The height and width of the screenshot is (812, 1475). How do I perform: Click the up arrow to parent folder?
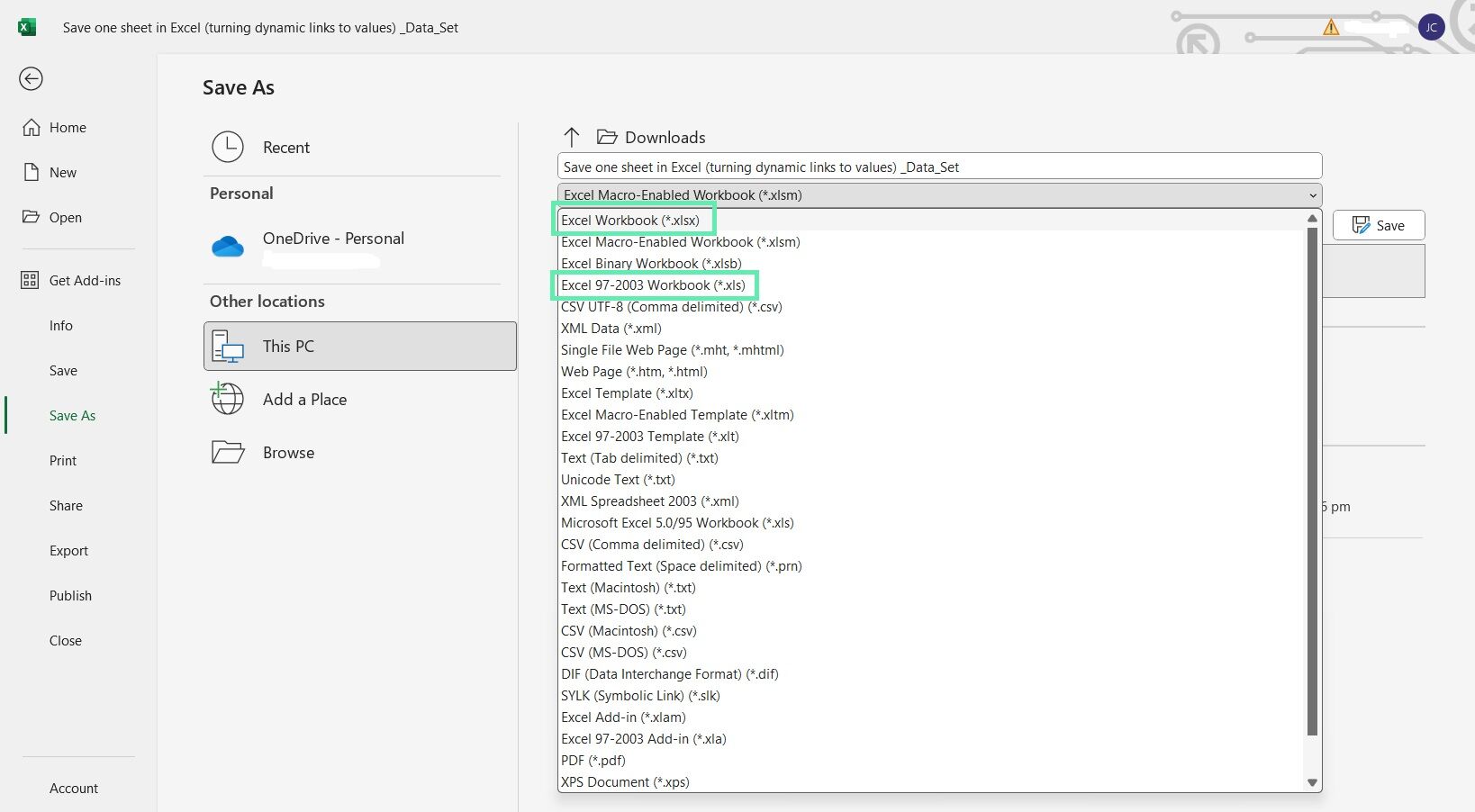pos(571,137)
